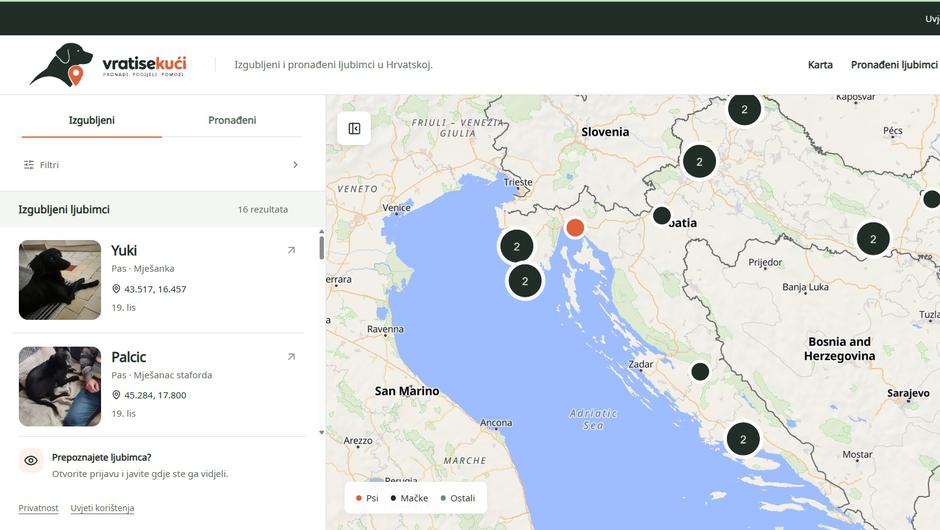Open Palcic listing via the arrow icon
The height and width of the screenshot is (530, 940).
coord(291,357)
